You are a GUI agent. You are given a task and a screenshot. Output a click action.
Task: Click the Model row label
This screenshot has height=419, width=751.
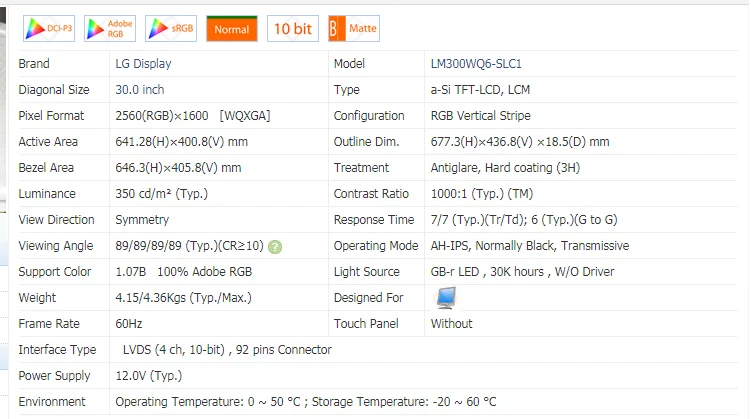349,64
